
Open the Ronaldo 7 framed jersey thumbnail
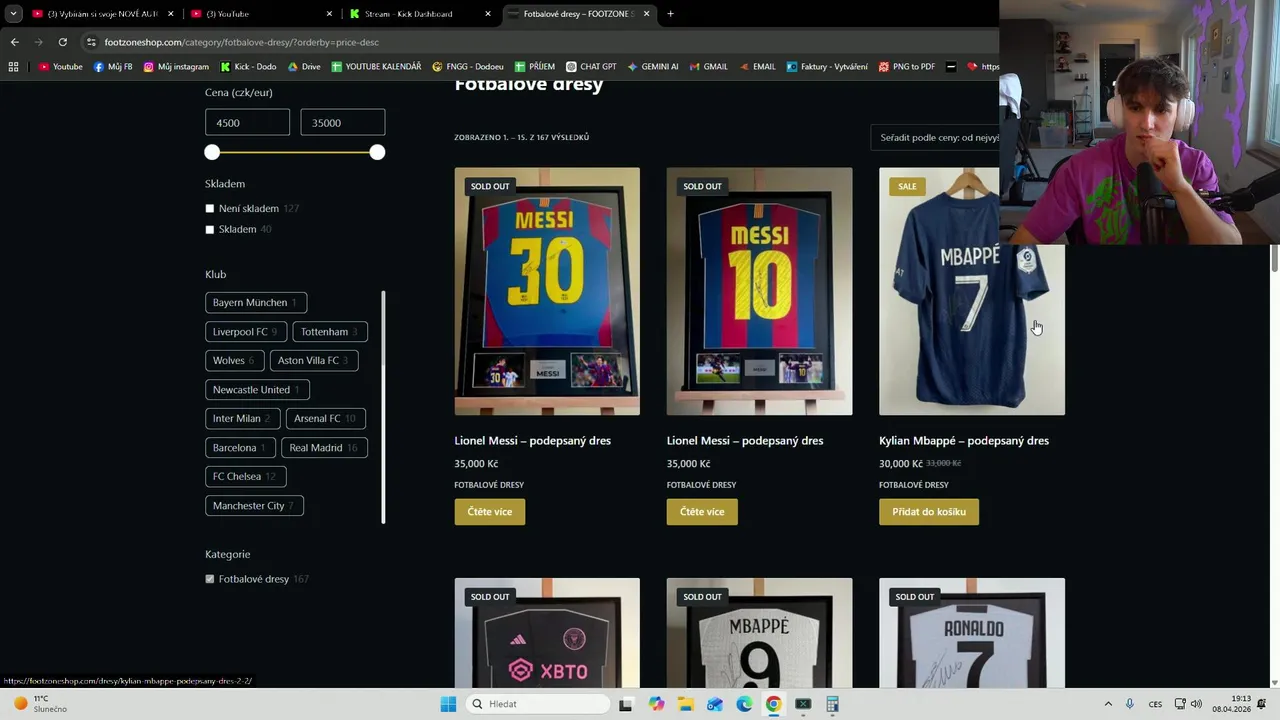pos(972,633)
